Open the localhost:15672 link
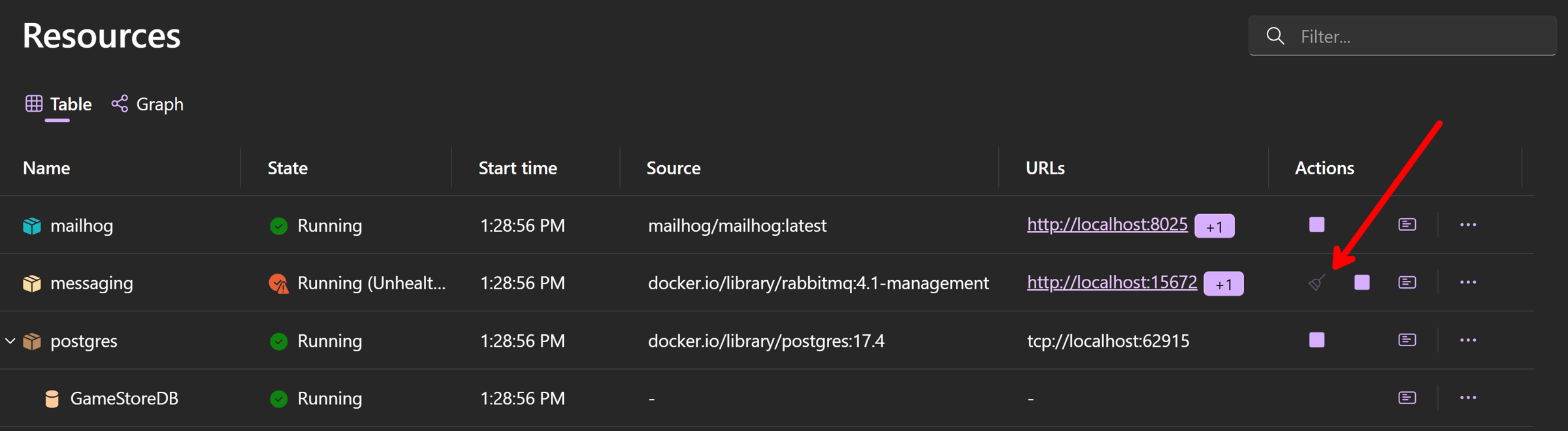The width and height of the screenshot is (1568, 431). pos(1111,281)
